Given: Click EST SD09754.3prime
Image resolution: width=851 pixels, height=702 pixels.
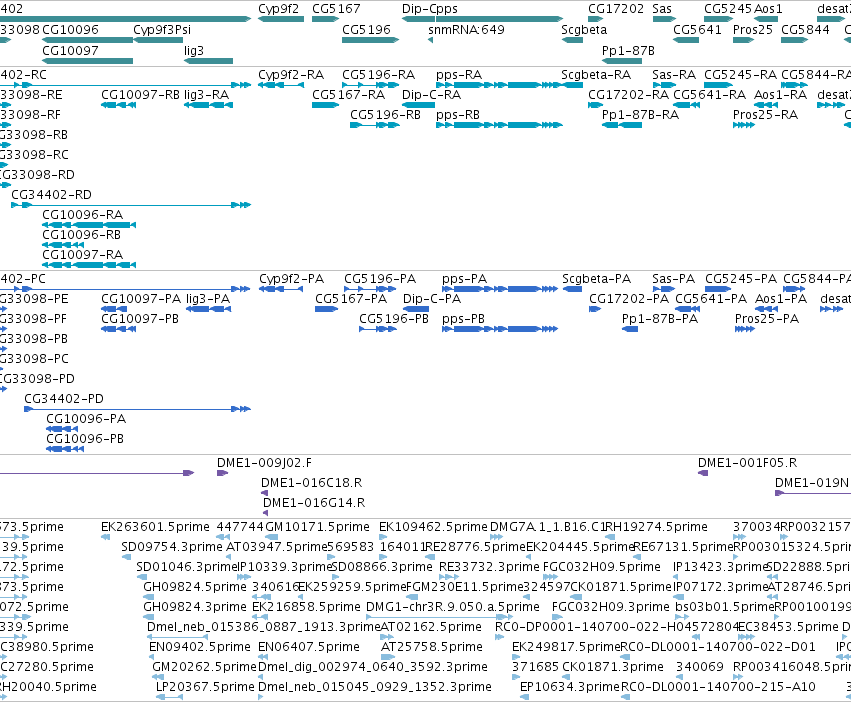Looking at the screenshot, I should 172,547.
